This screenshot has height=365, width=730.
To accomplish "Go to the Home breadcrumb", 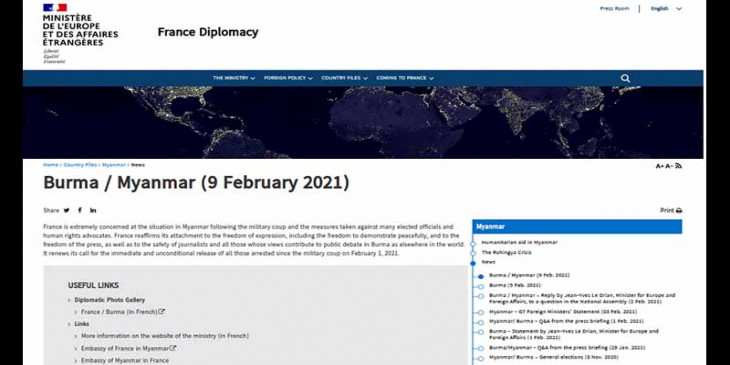I will pyautogui.click(x=51, y=165).
